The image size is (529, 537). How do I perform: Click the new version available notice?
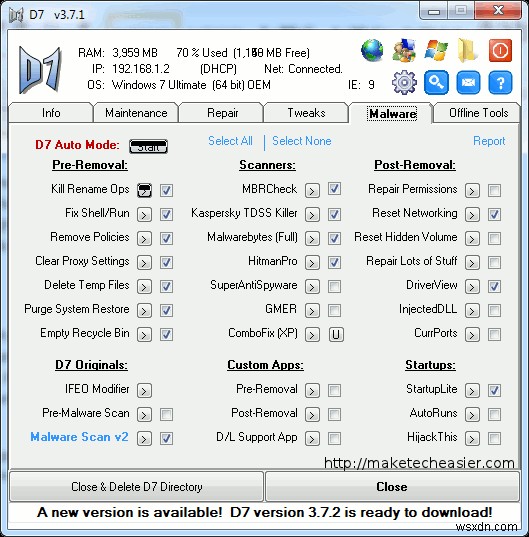coord(264,512)
